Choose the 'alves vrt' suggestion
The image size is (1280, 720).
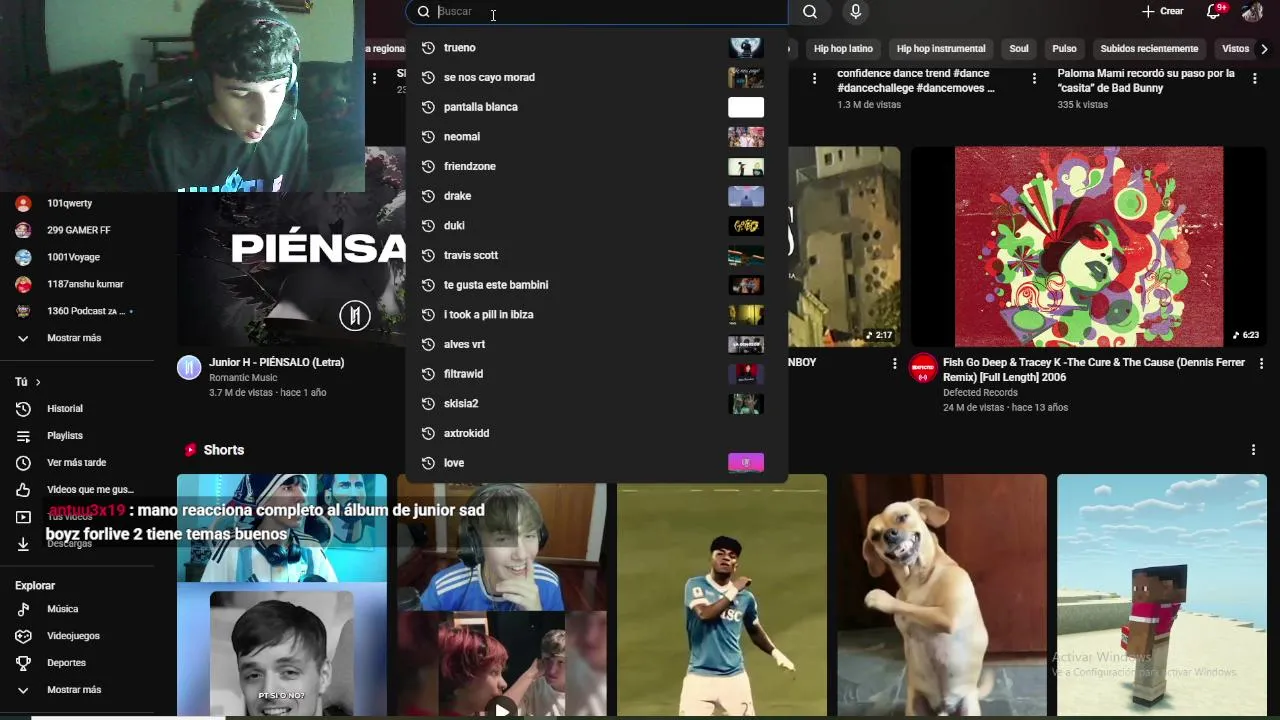[x=597, y=344]
